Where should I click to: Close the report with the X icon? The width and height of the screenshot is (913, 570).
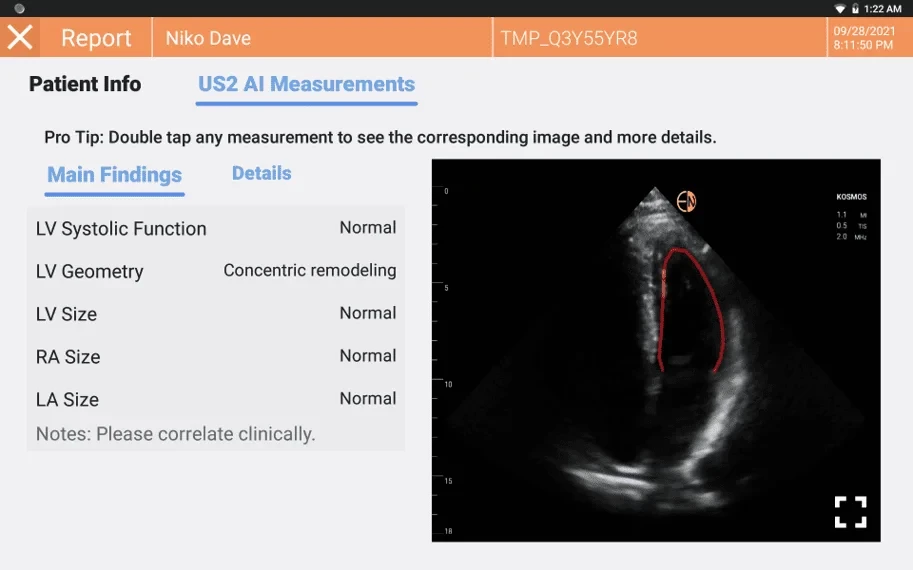pyautogui.click(x=20, y=37)
